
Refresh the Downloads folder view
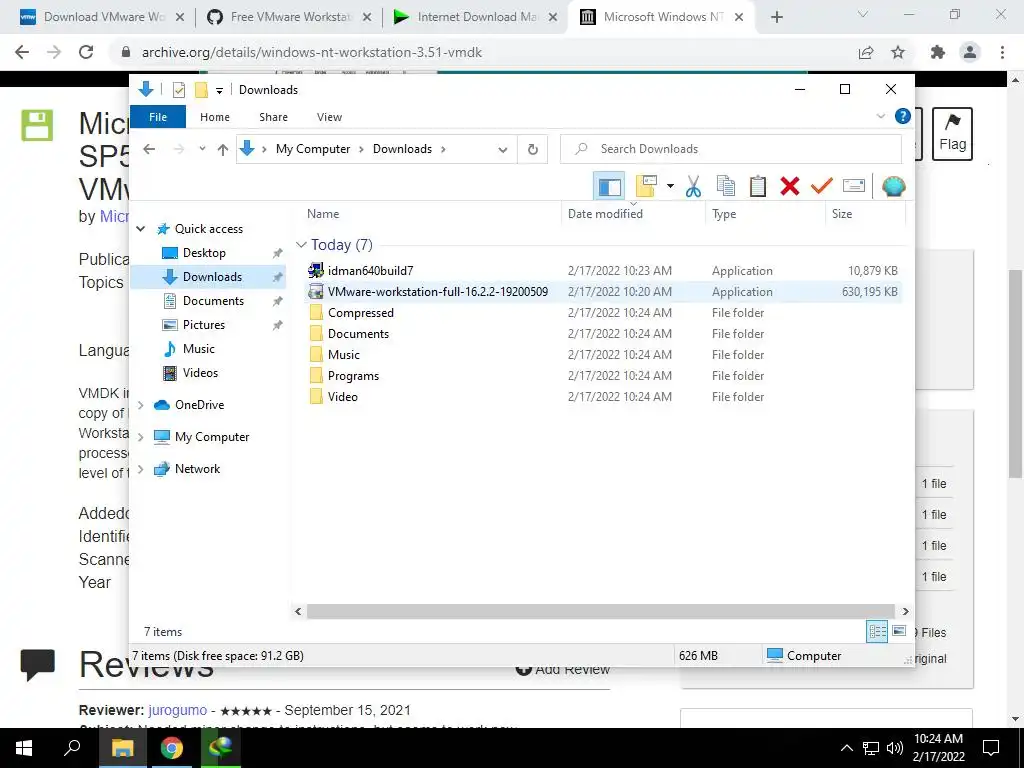[x=533, y=150]
